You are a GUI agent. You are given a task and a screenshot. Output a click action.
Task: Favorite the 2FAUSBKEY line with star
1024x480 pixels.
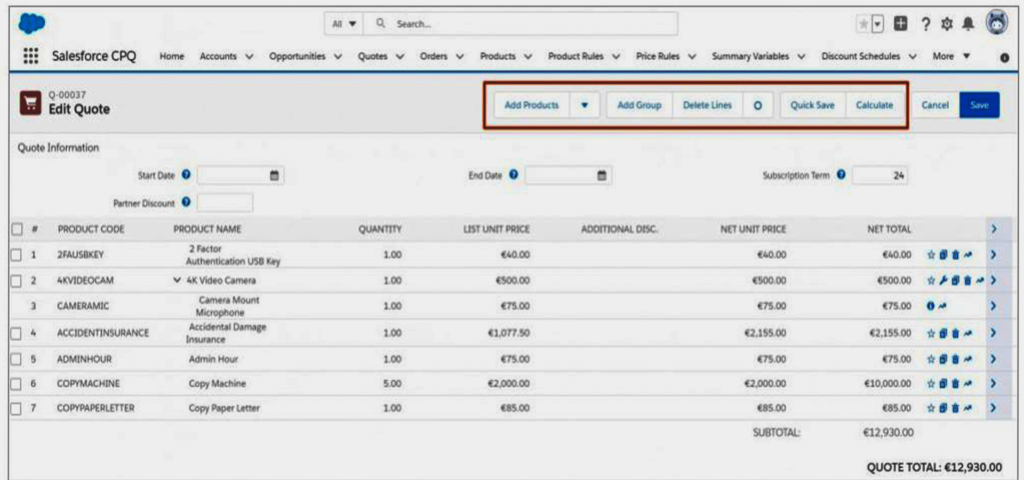[x=932, y=254]
